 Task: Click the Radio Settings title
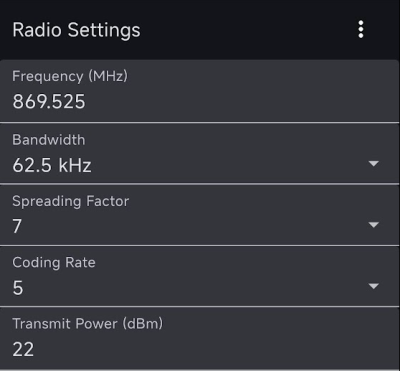pos(76,30)
